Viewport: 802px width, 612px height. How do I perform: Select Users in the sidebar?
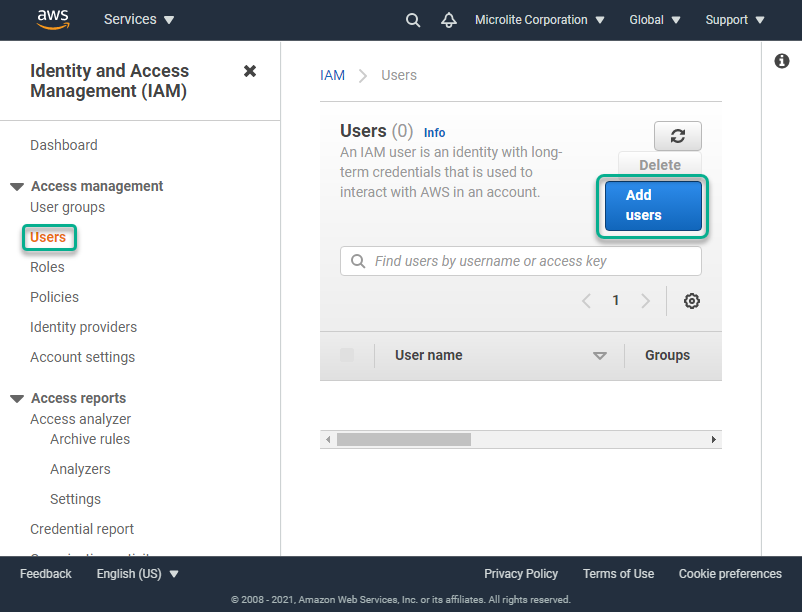[48, 237]
